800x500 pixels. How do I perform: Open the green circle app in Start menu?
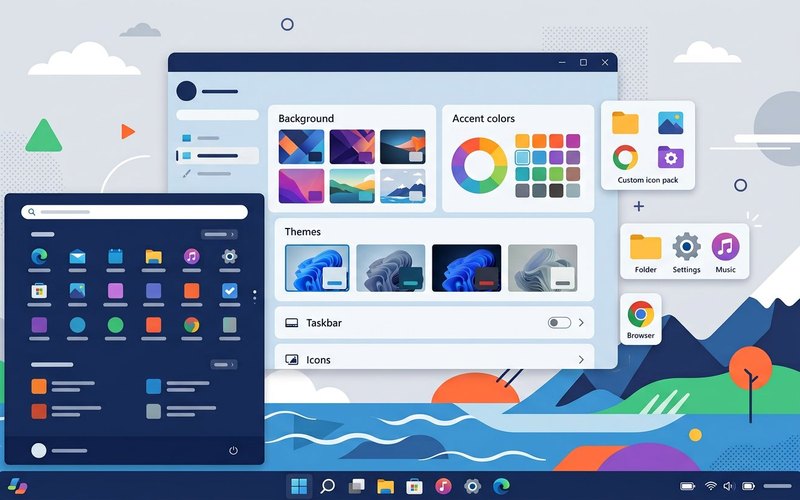click(115, 325)
